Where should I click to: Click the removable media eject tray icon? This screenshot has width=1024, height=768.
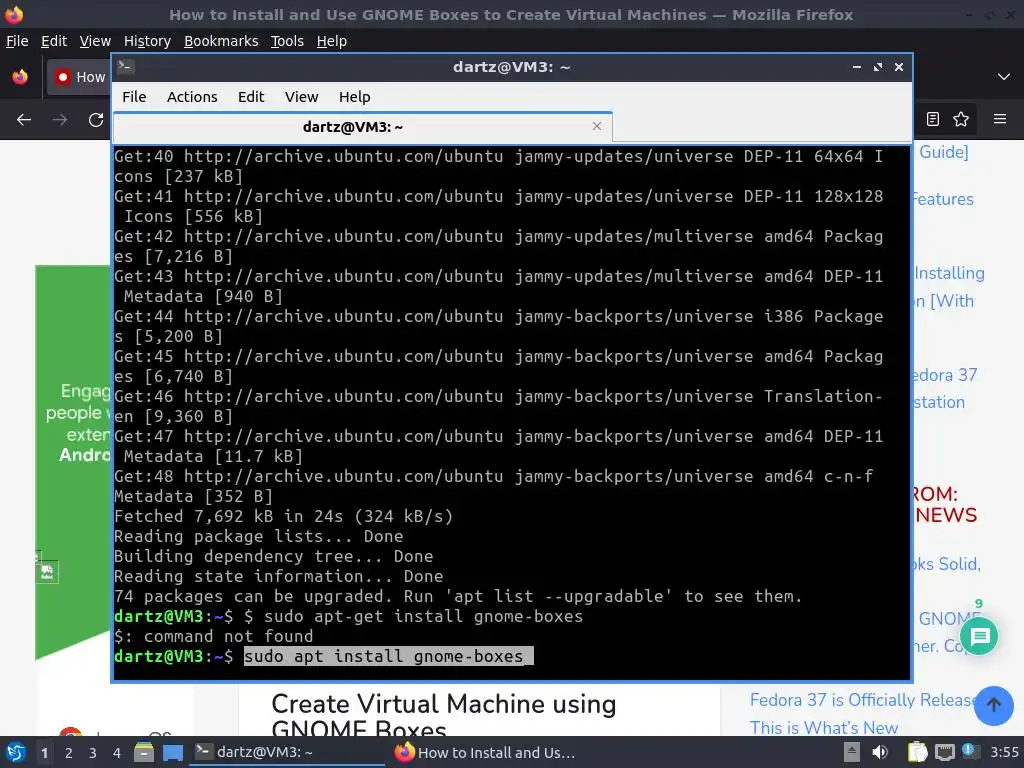click(x=852, y=752)
